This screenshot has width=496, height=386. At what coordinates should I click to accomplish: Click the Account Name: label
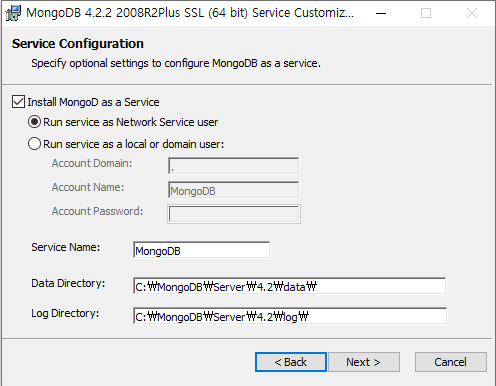(x=88, y=187)
